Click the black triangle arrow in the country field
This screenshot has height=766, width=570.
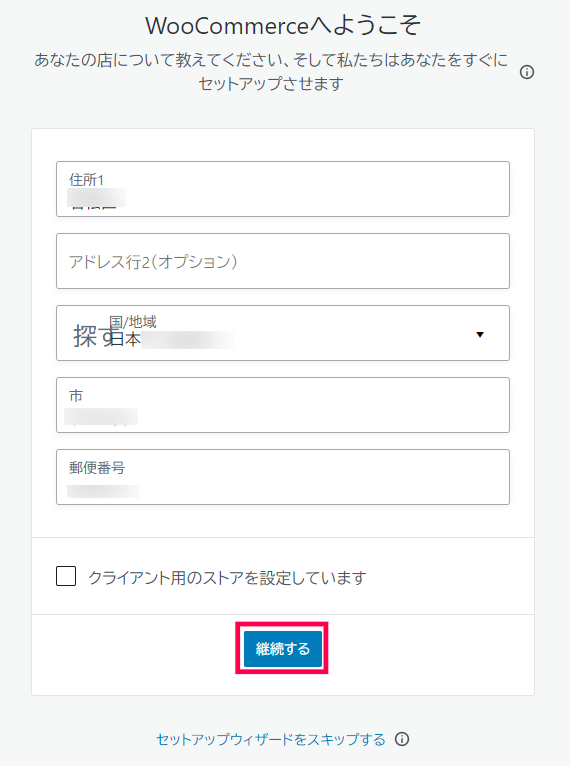[x=480, y=335]
